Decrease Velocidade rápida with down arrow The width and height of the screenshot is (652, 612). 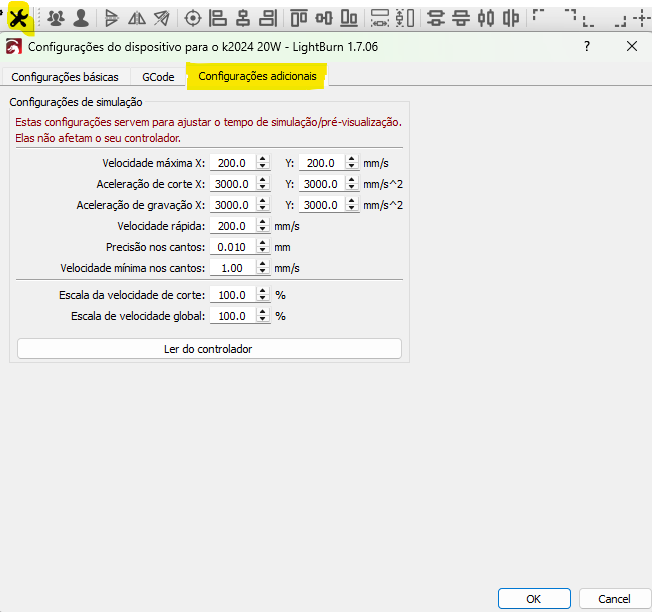pos(262,230)
